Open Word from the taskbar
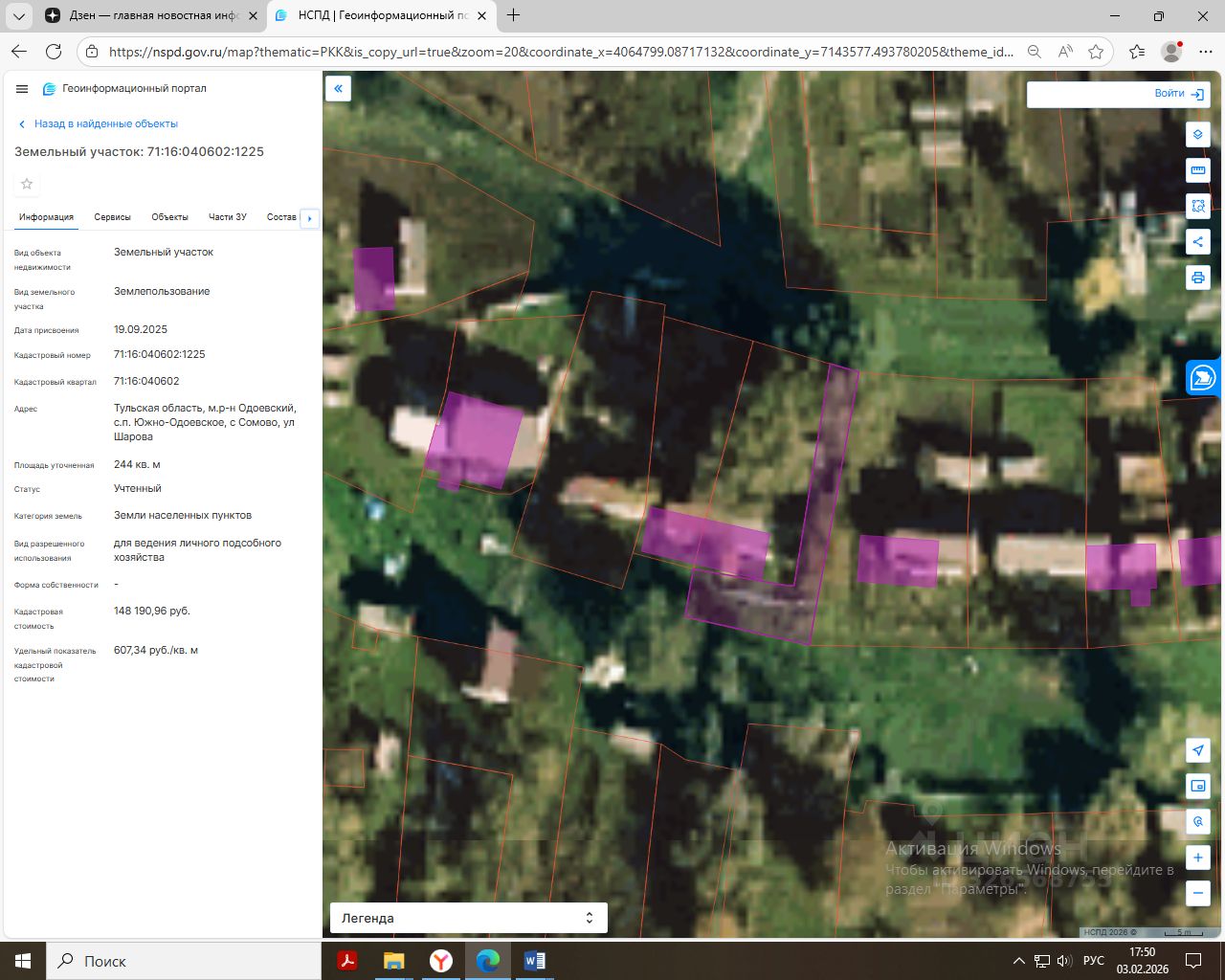This screenshot has height=980, width=1225. (534, 961)
